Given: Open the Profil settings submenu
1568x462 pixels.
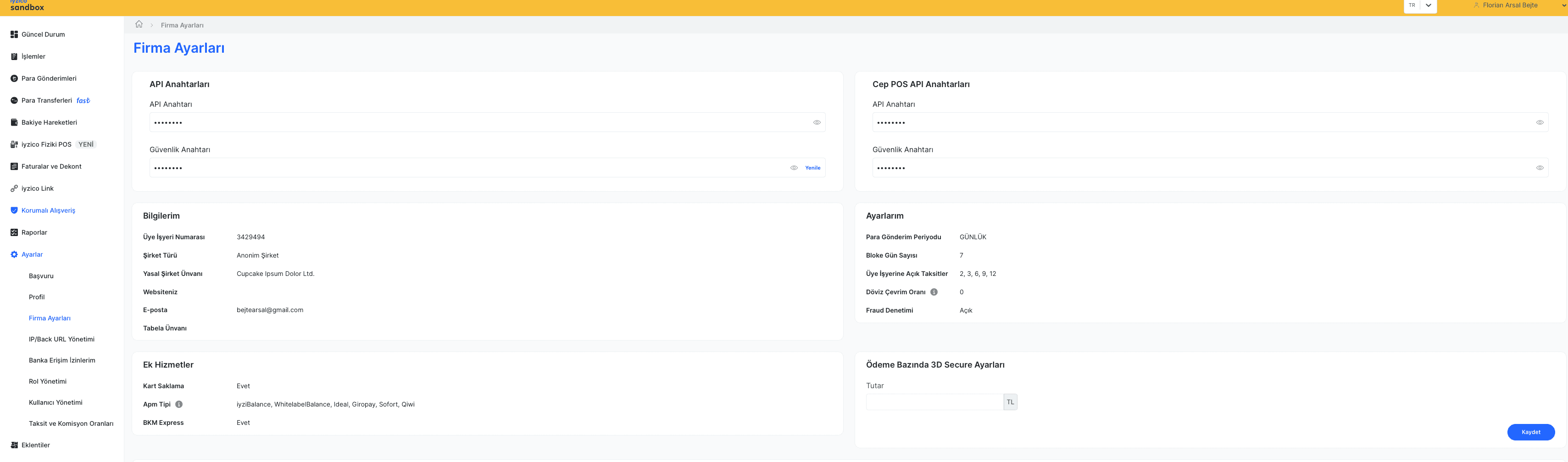Looking at the screenshot, I should point(37,297).
